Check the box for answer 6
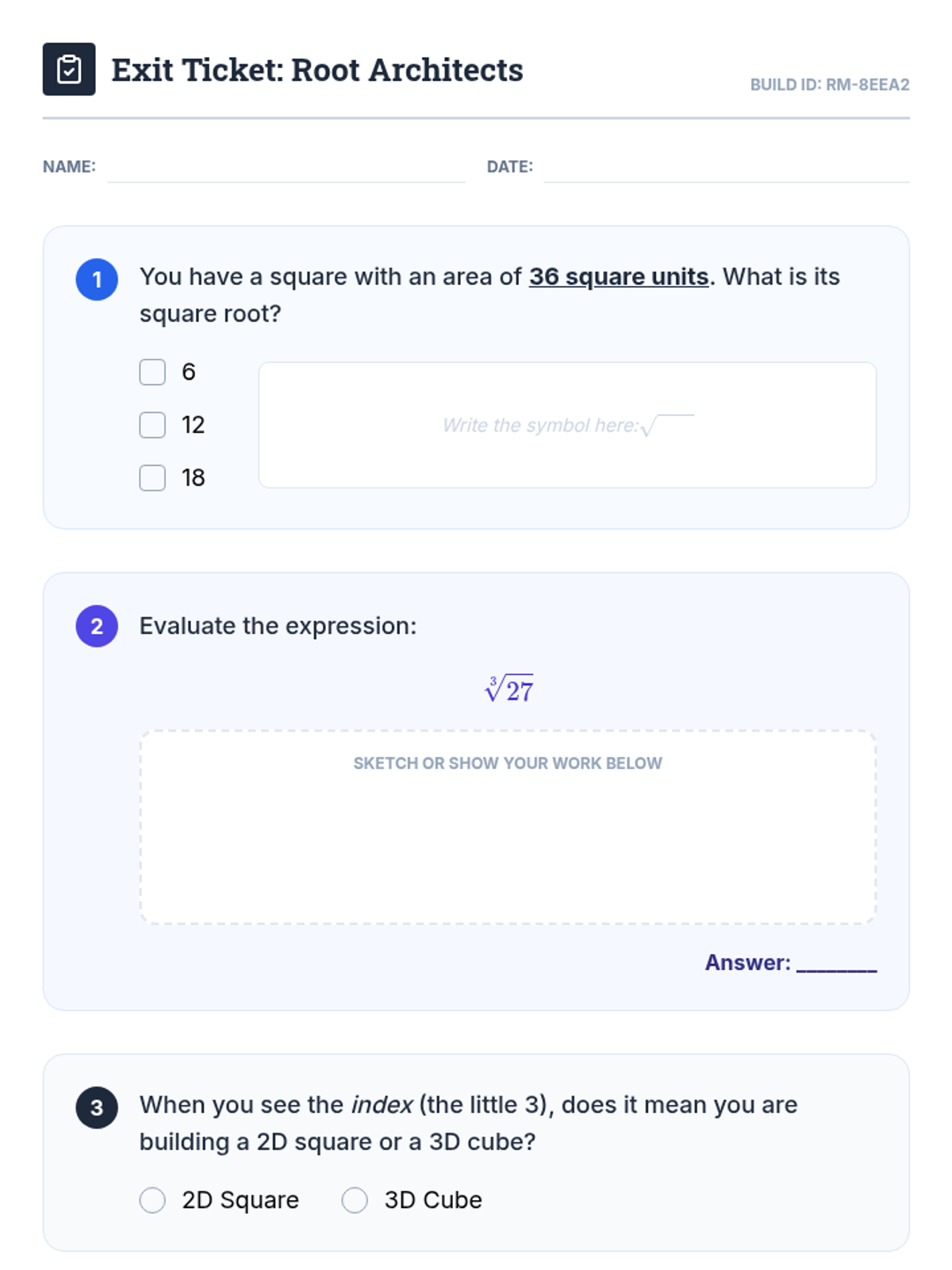 [152, 372]
